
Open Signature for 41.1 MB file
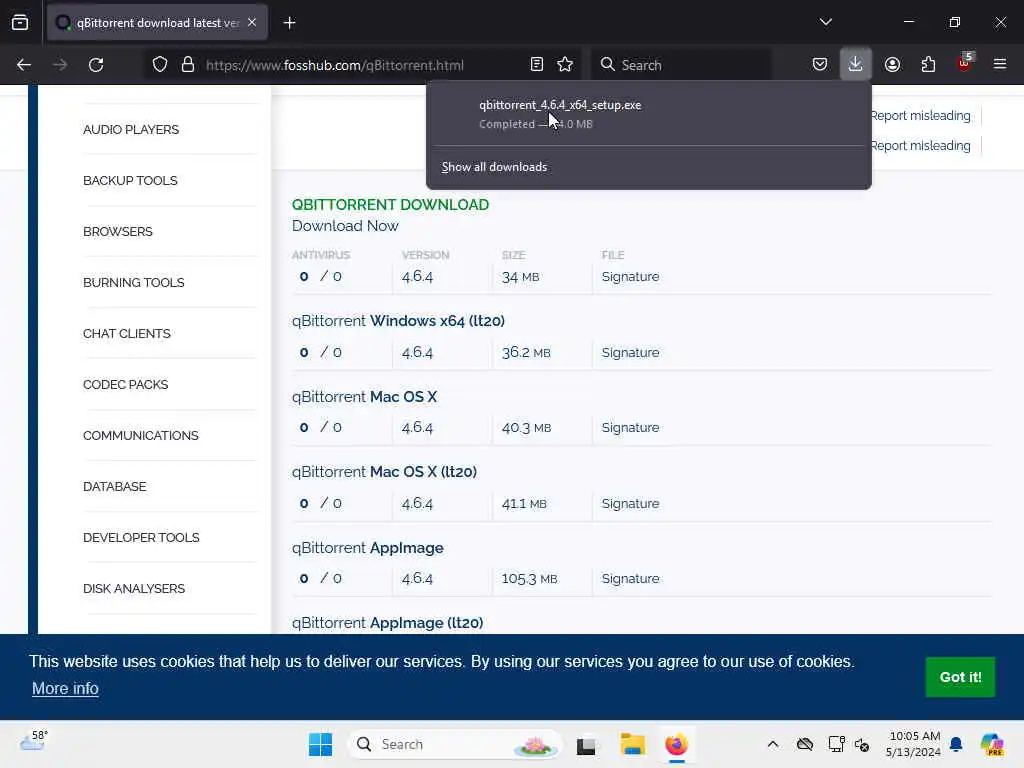coord(630,504)
